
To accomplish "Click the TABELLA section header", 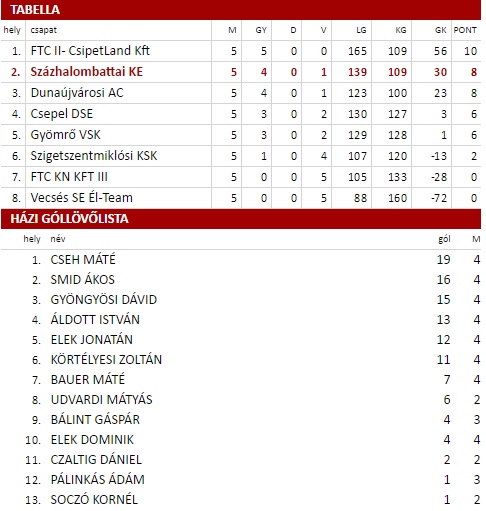I will tap(241, 9).
